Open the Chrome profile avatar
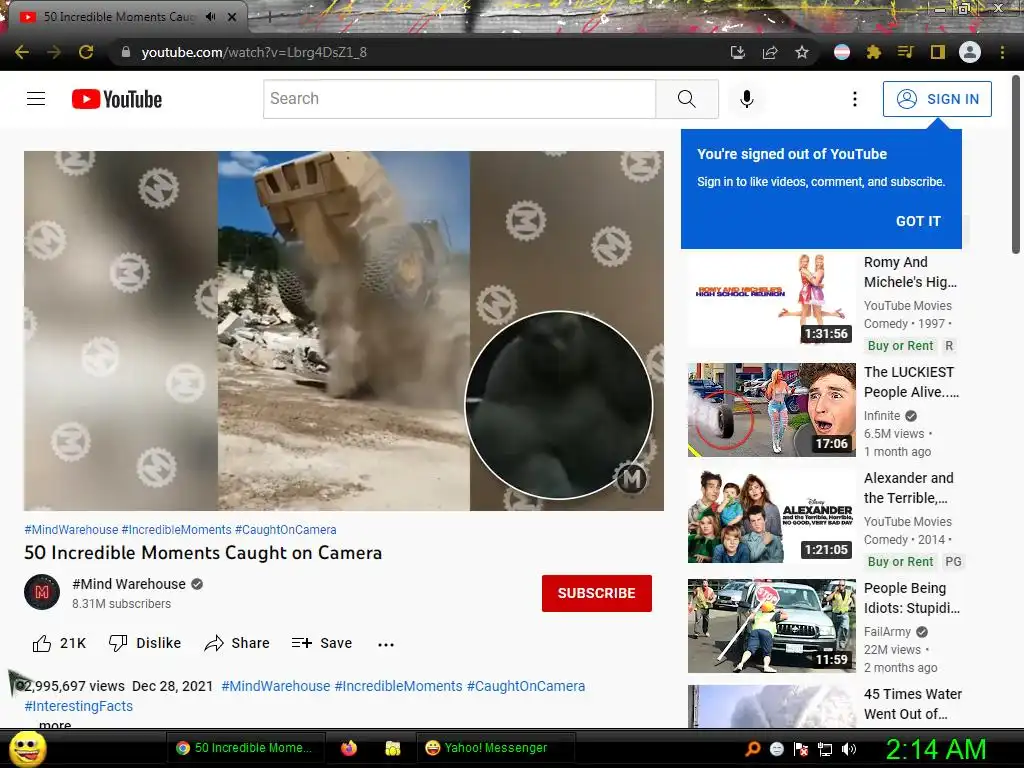This screenshot has width=1024, height=768. (x=970, y=52)
